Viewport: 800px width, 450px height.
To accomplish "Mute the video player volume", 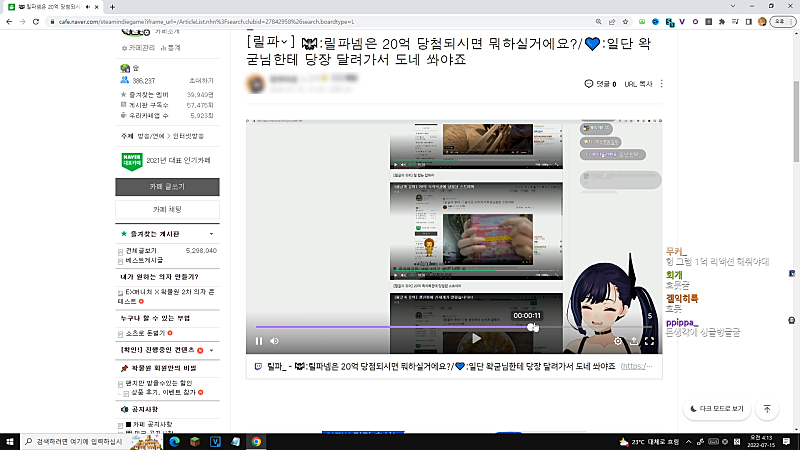I will [274, 341].
